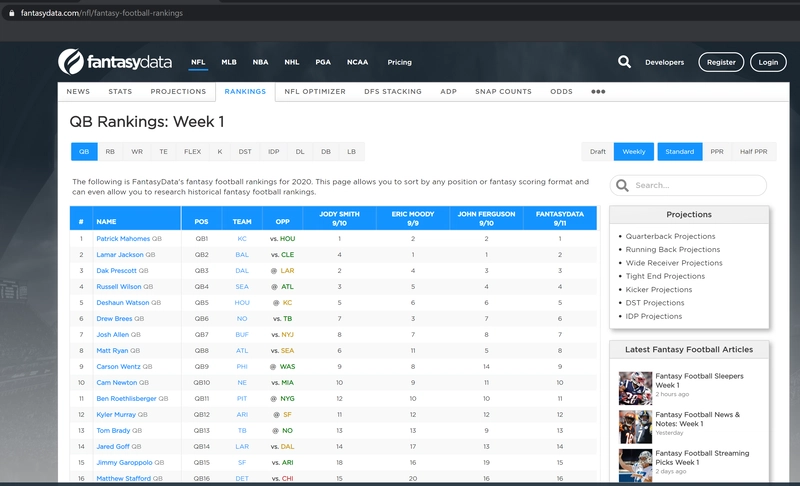Viewport: 800px width, 486px height.
Task: Select the NHL league menu
Action: click(x=292, y=62)
